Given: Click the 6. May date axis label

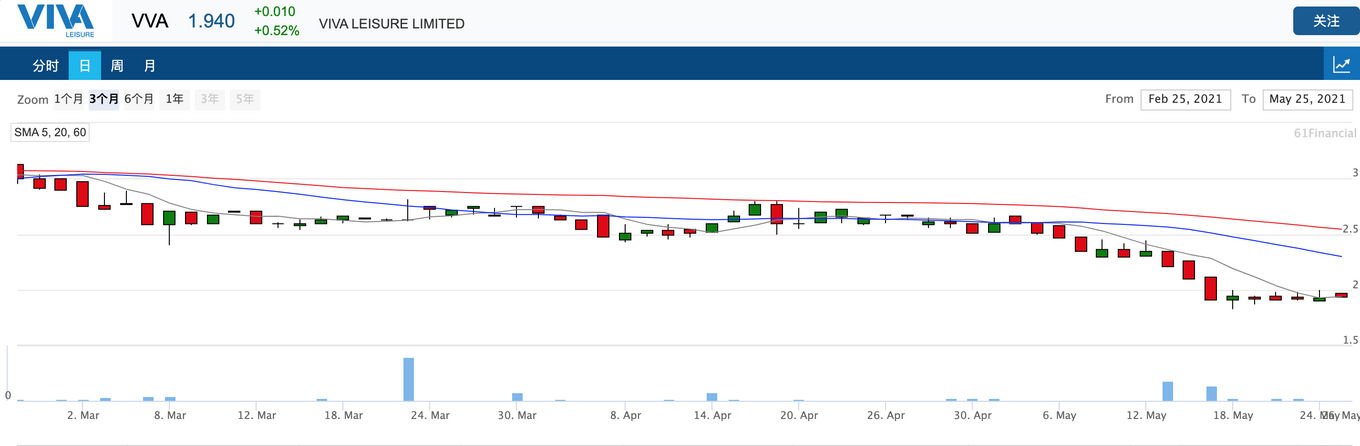Looking at the screenshot, I should [x=1058, y=414].
